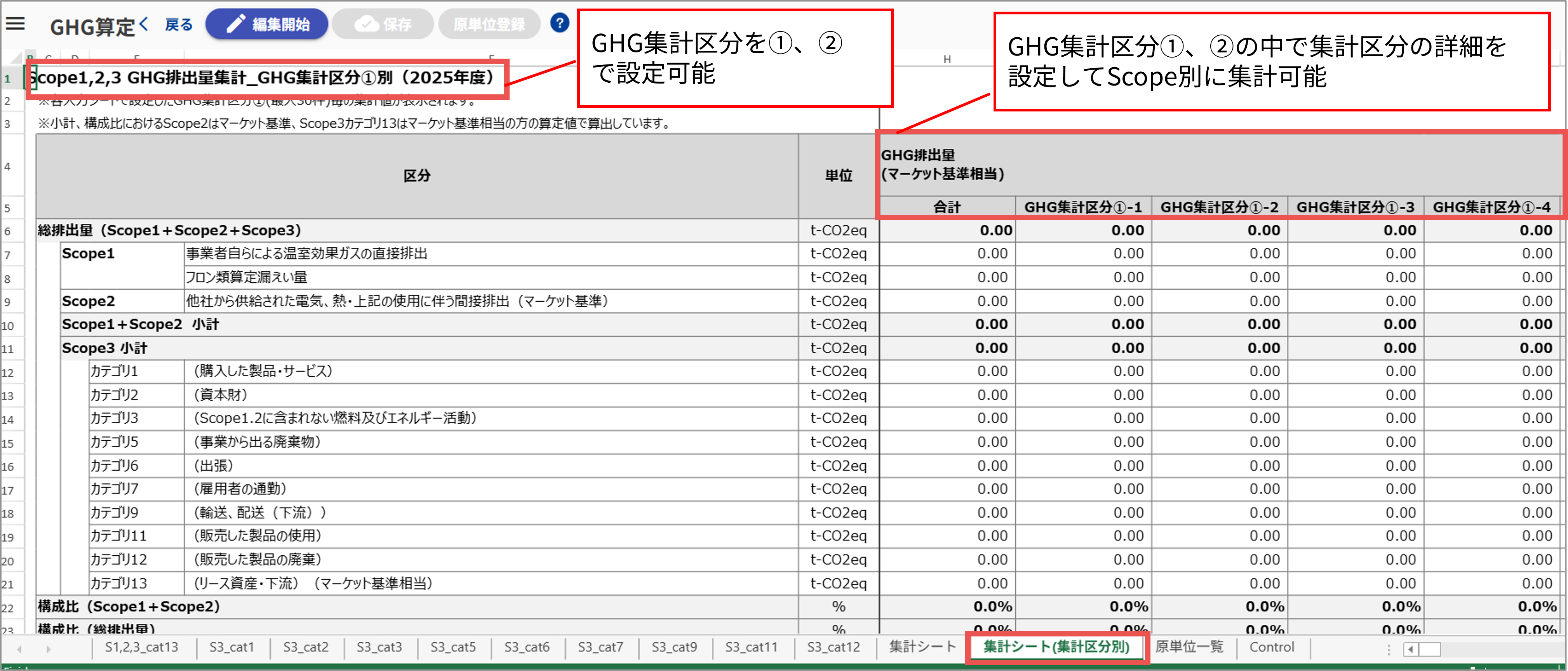This screenshot has height=671, width=1568.
Task: Switch to the S3_cat7 sheet tab
Action: point(600,647)
